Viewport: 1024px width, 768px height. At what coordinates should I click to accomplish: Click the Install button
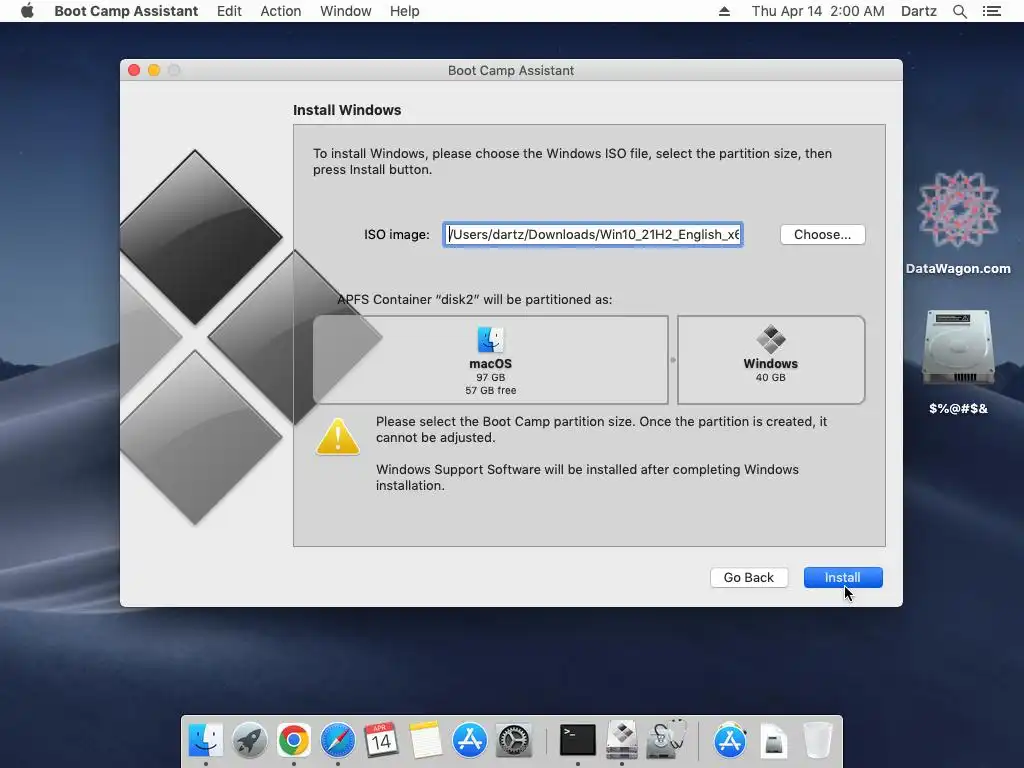tap(842, 577)
